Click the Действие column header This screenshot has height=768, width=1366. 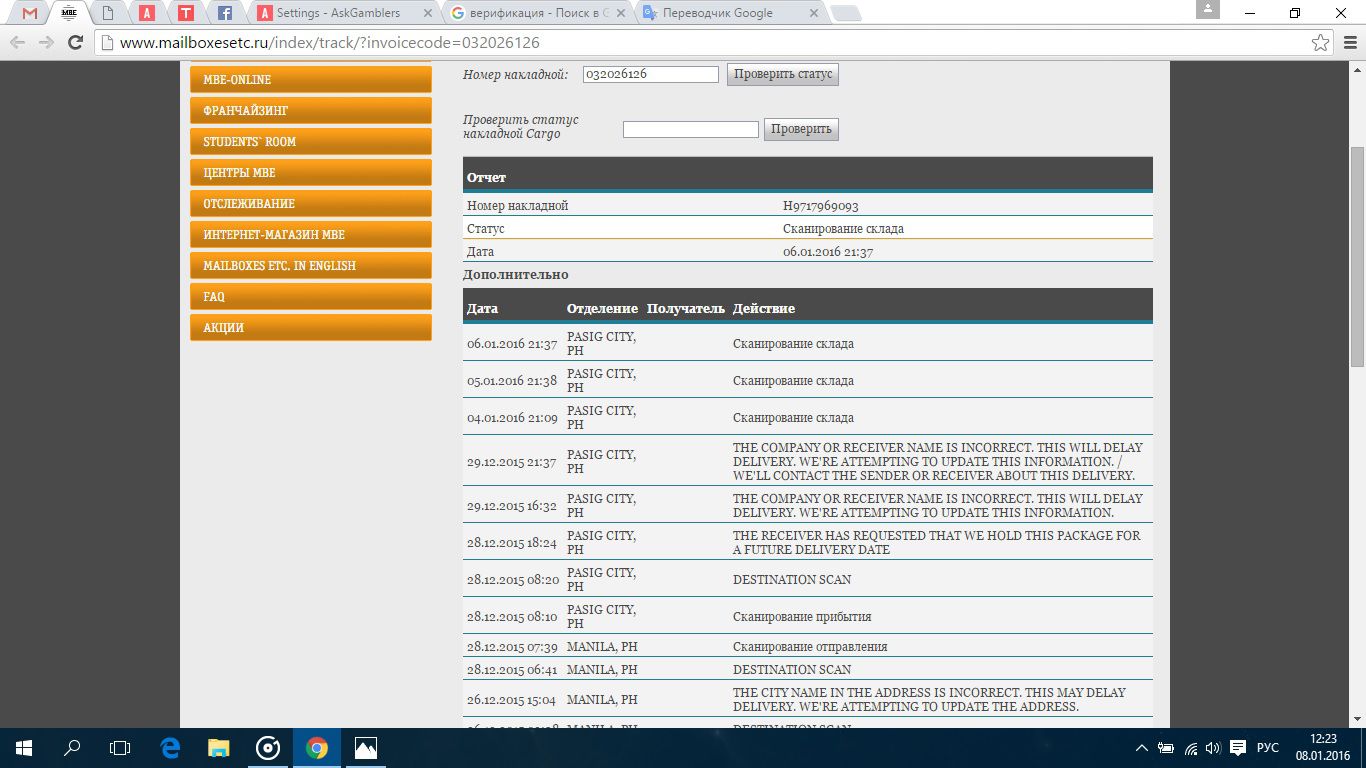coord(764,308)
